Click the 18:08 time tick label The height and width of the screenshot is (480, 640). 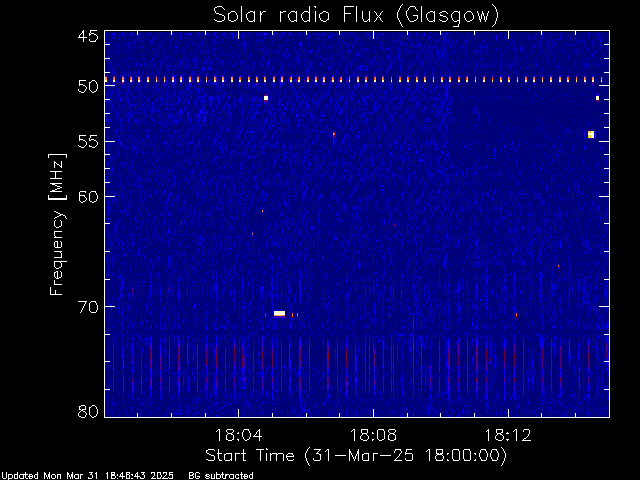tap(373, 435)
